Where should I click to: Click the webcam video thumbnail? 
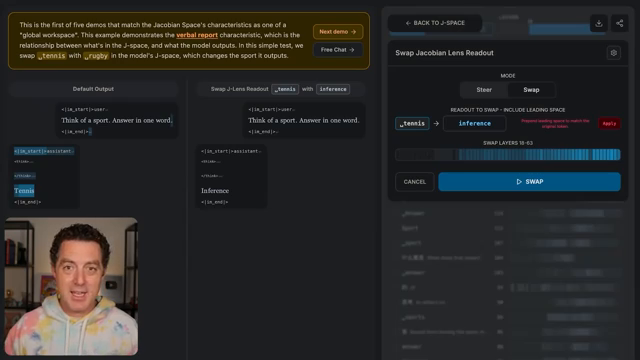pos(71,286)
